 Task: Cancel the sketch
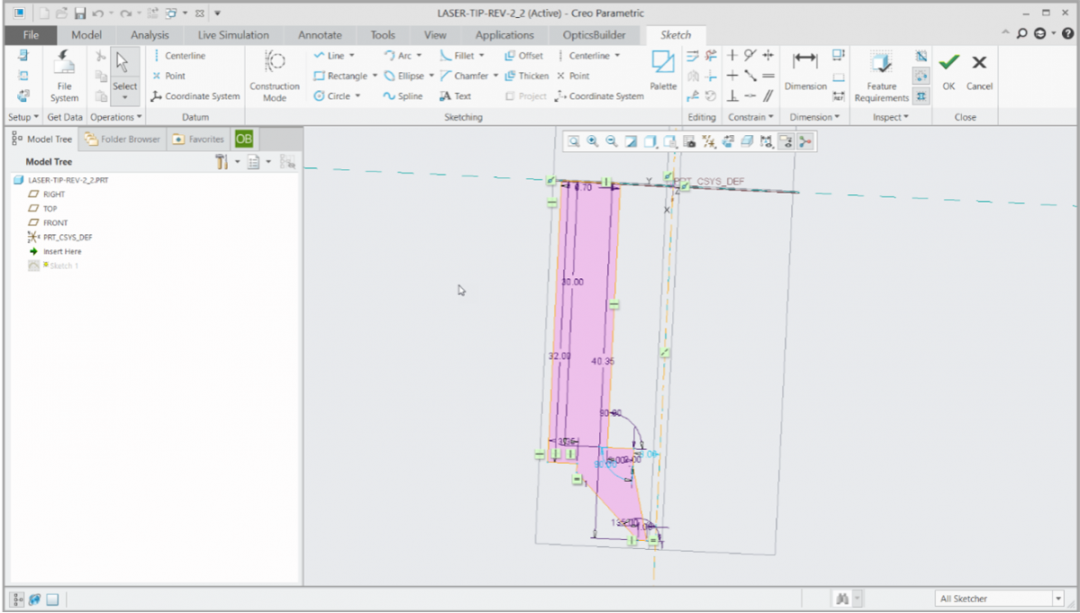pos(979,70)
